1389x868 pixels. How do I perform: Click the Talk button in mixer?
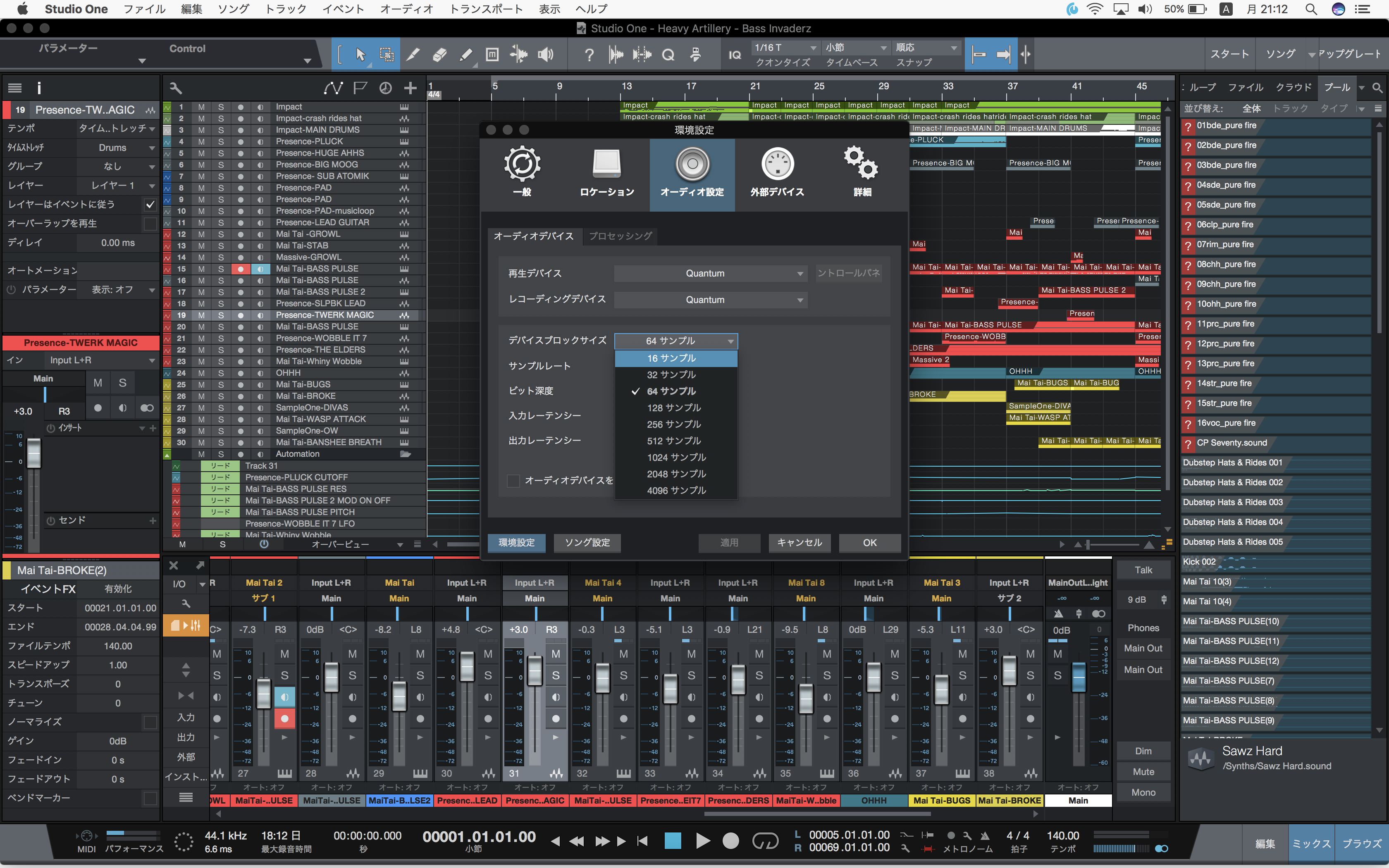[x=1143, y=570]
